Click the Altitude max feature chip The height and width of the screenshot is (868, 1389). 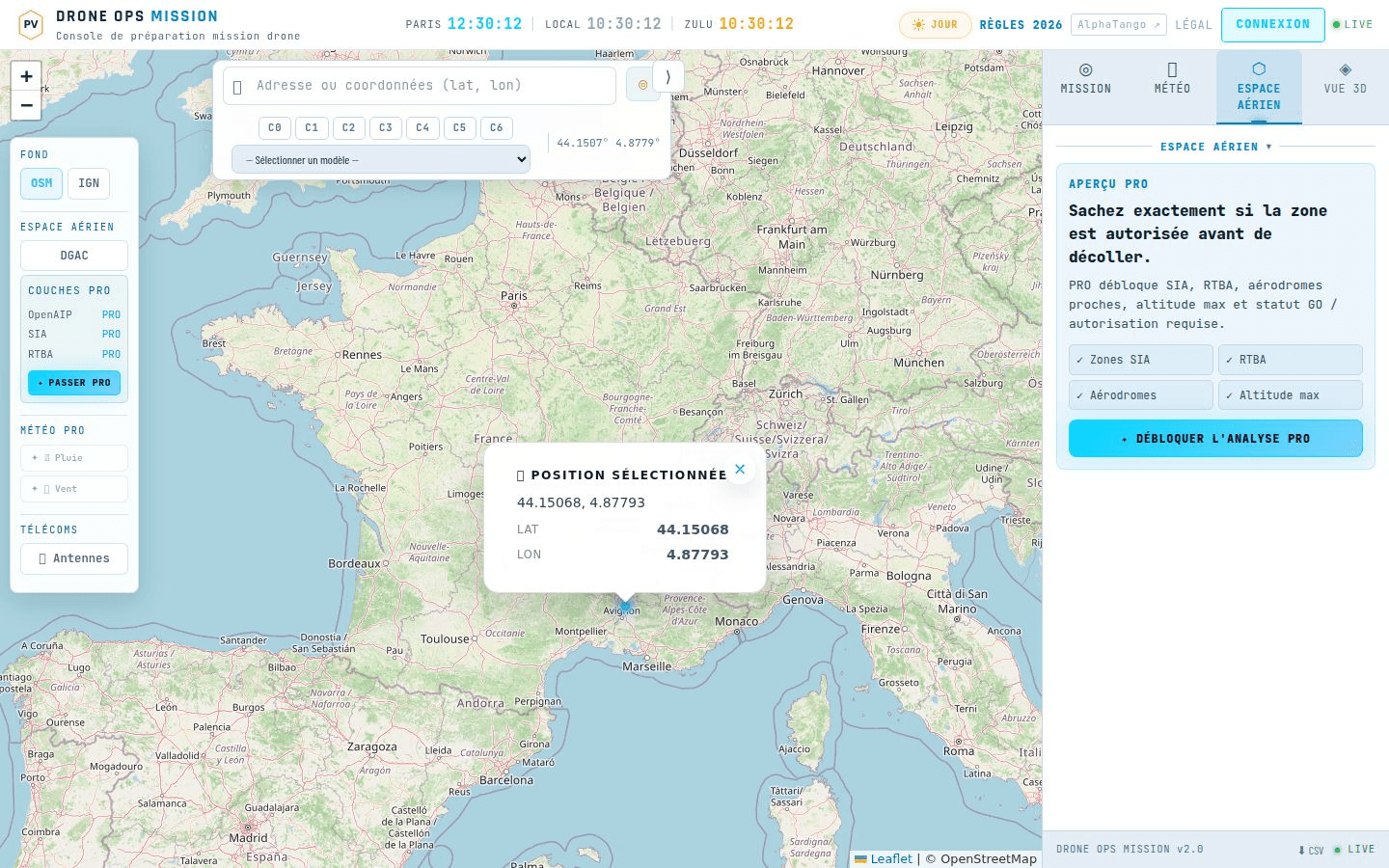point(1290,395)
